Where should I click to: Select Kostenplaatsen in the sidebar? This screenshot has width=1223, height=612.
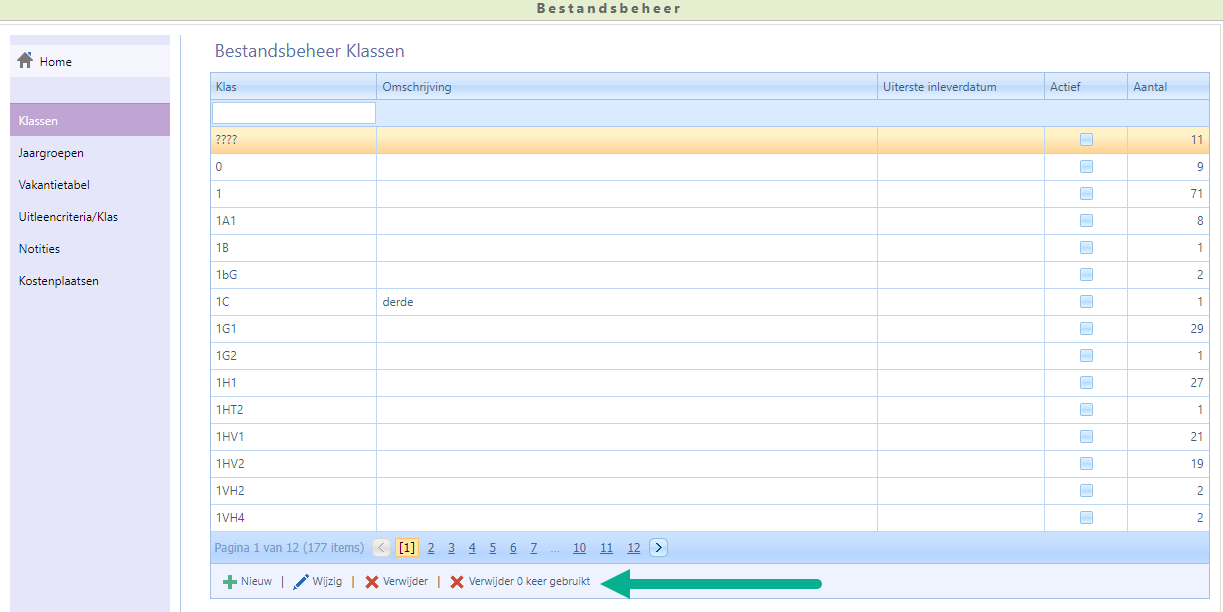click(x=58, y=281)
